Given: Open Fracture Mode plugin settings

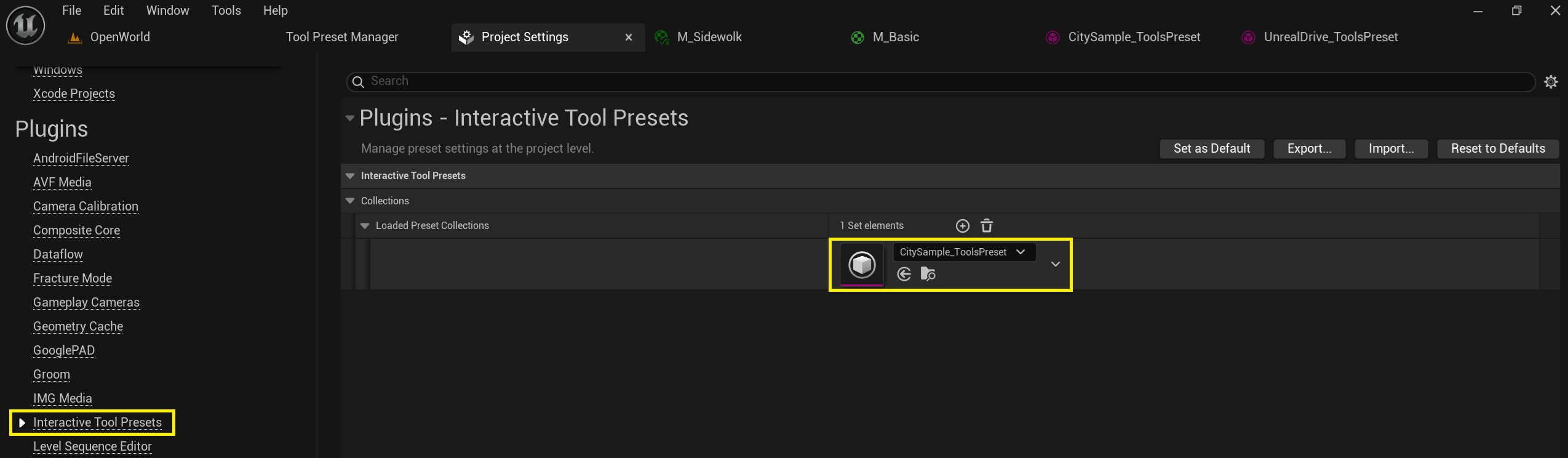Looking at the screenshot, I should 73,278.
